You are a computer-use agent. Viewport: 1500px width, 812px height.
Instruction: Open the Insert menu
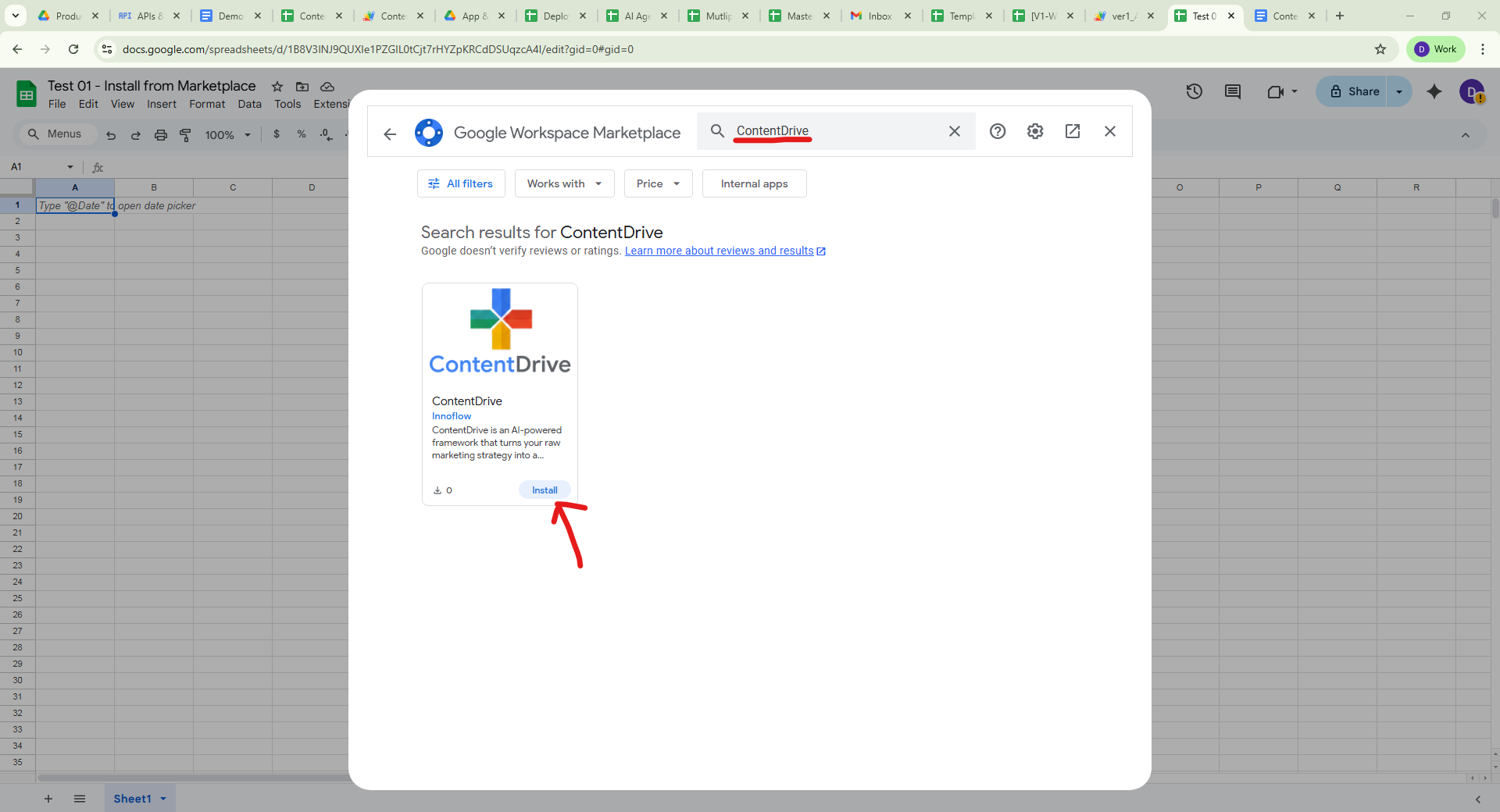(162, 104)
